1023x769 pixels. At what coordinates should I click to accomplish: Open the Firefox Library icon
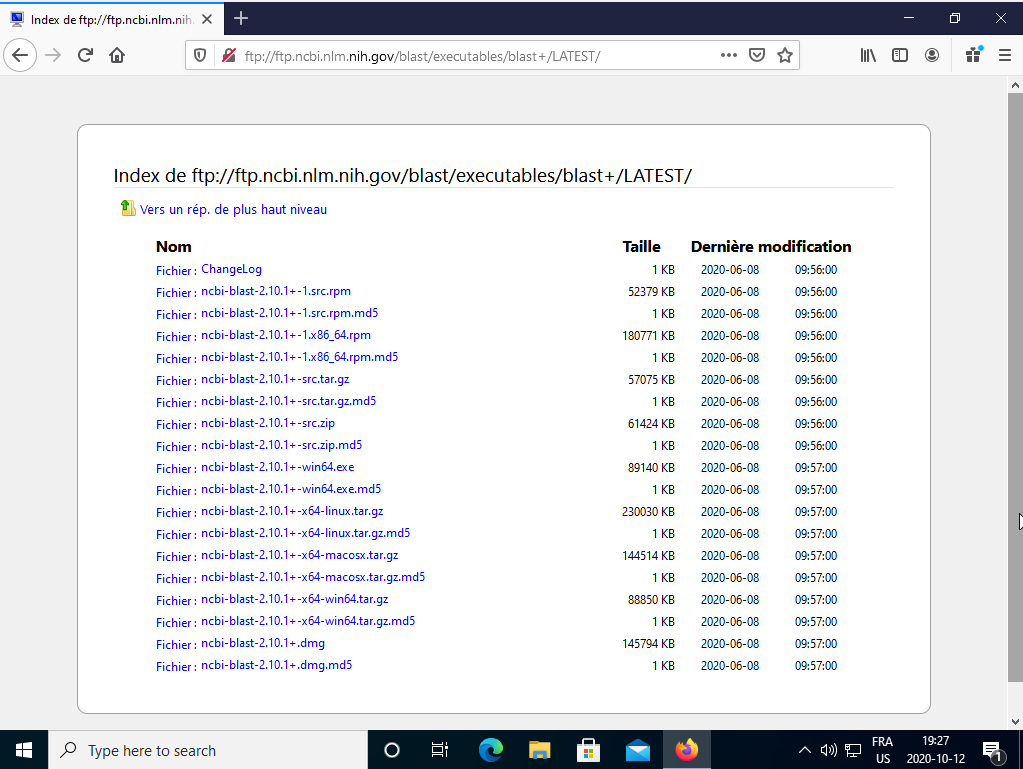(x=868, y=56)
